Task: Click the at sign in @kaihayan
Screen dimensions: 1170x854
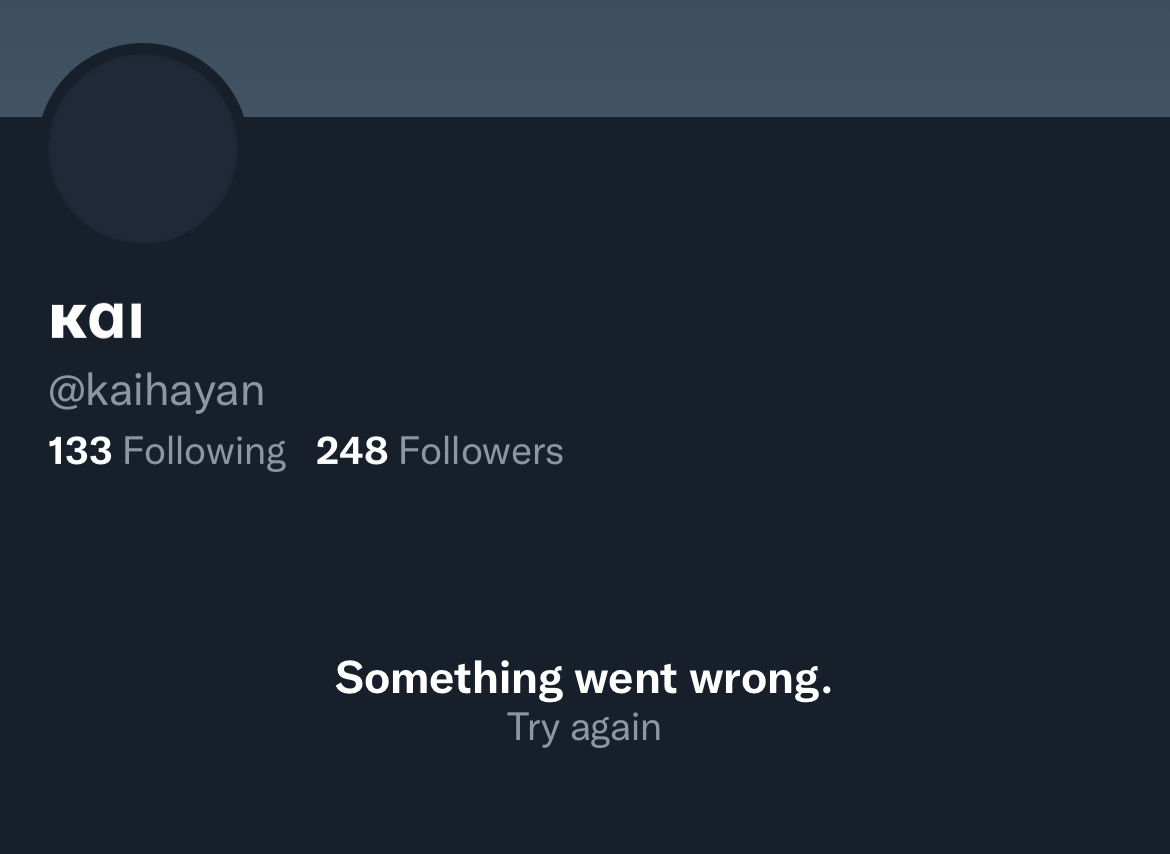Action: pyautogui.click(x=66, y=392)
